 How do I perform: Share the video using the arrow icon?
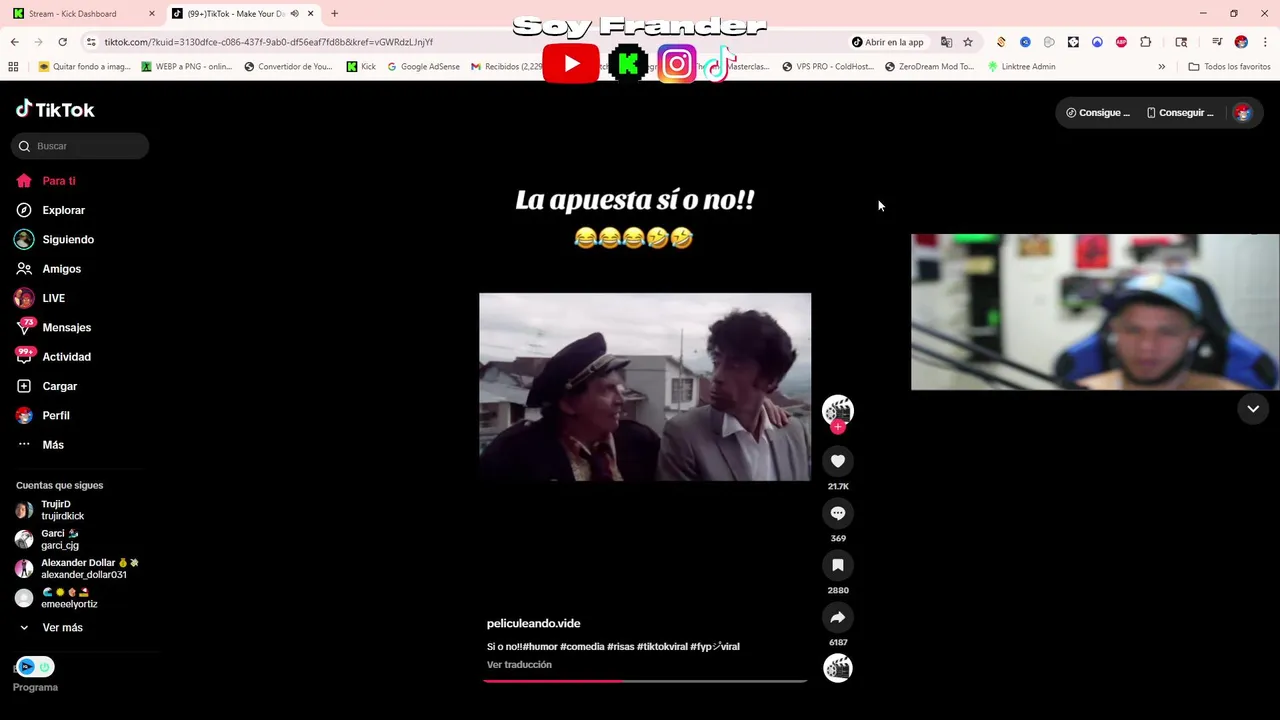pos(838,617)
